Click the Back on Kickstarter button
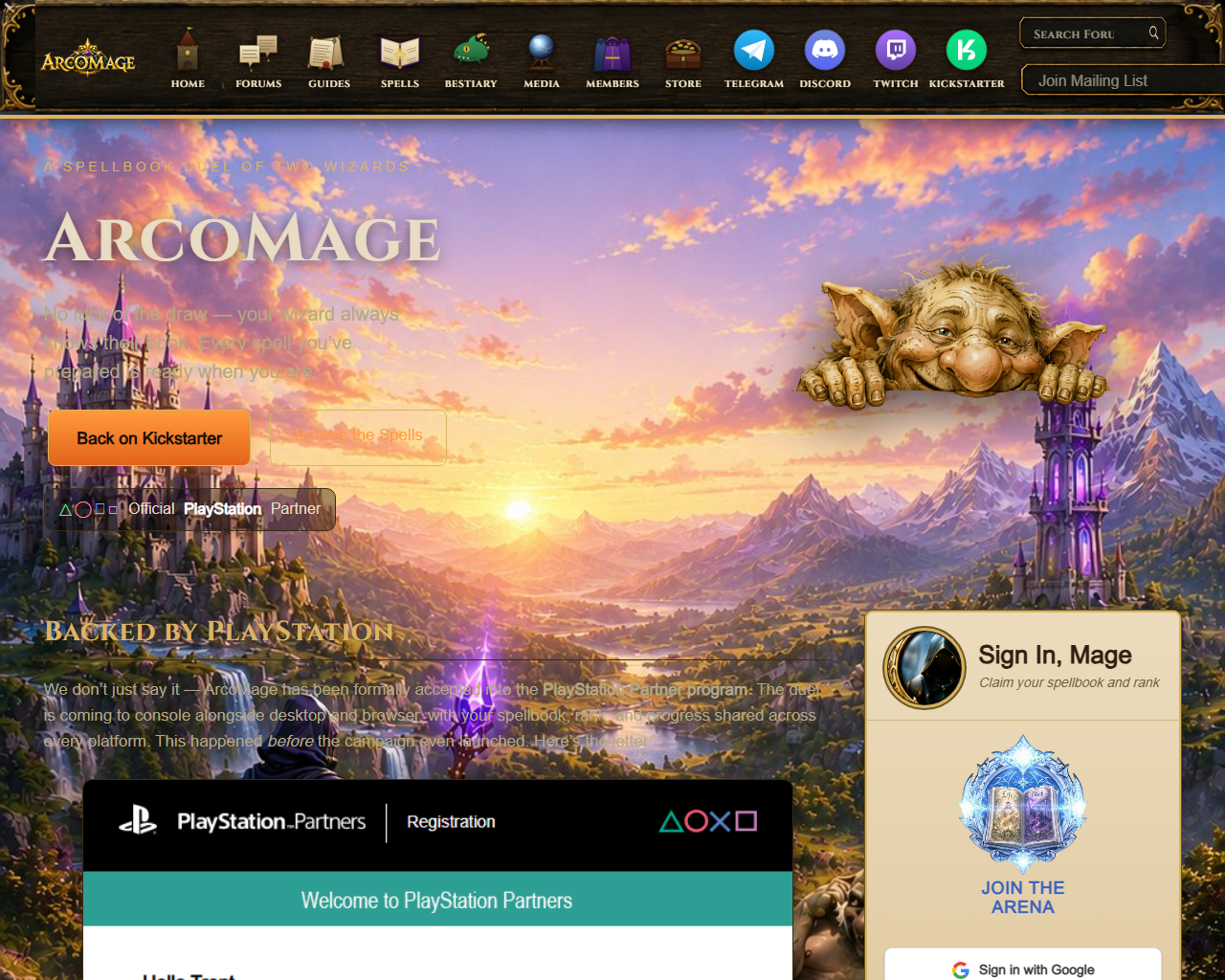Image resolution: width=1225 pixels, height=980 pixels. 149,438
